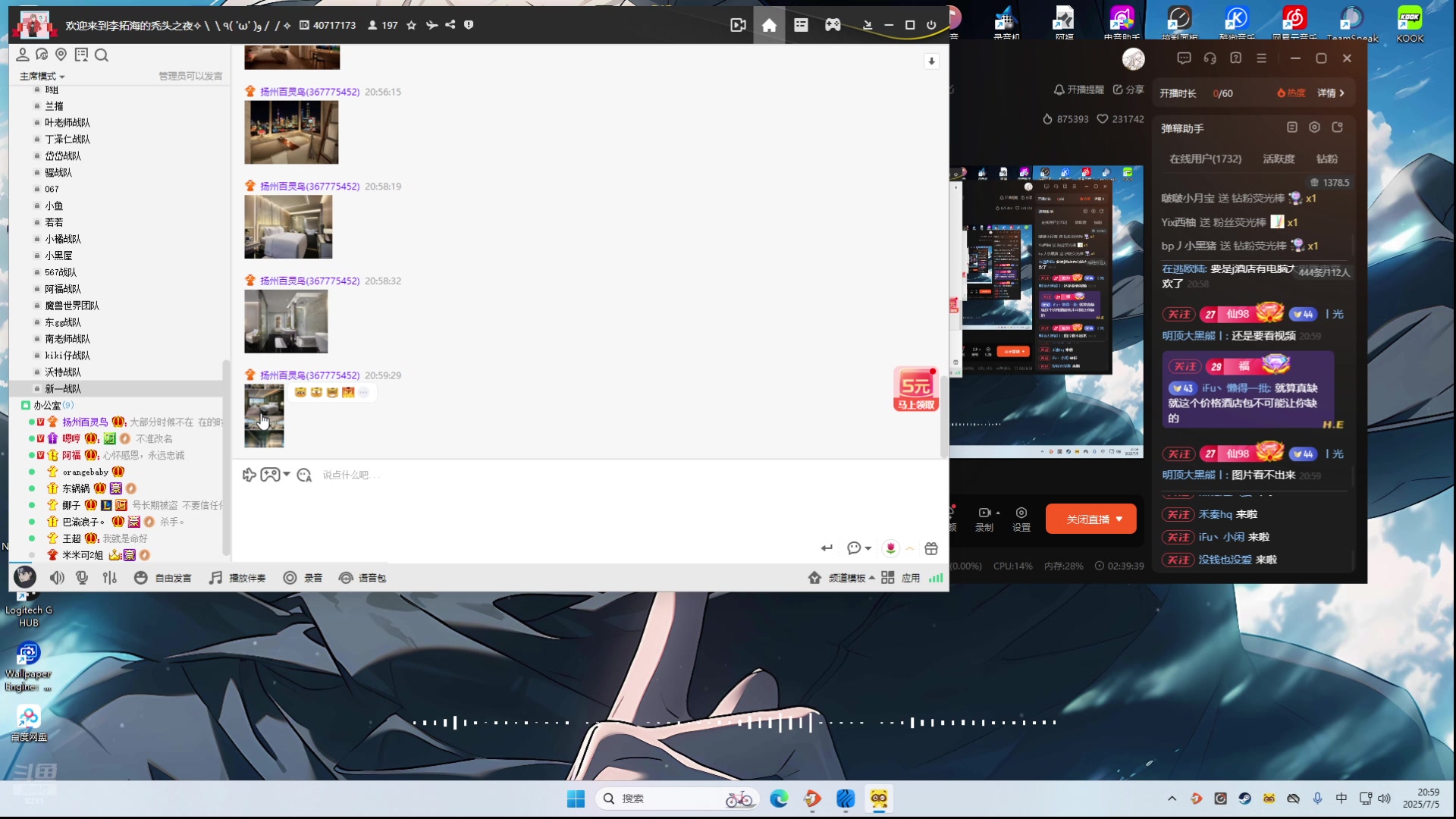Open the hamburger menu in streaming window
This screenshot has height=819, width=1456.
point(1261,58)
